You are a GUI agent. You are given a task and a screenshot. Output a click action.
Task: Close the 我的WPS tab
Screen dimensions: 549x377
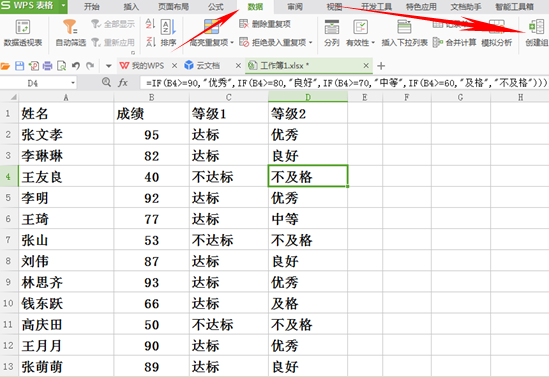[174, 65]
